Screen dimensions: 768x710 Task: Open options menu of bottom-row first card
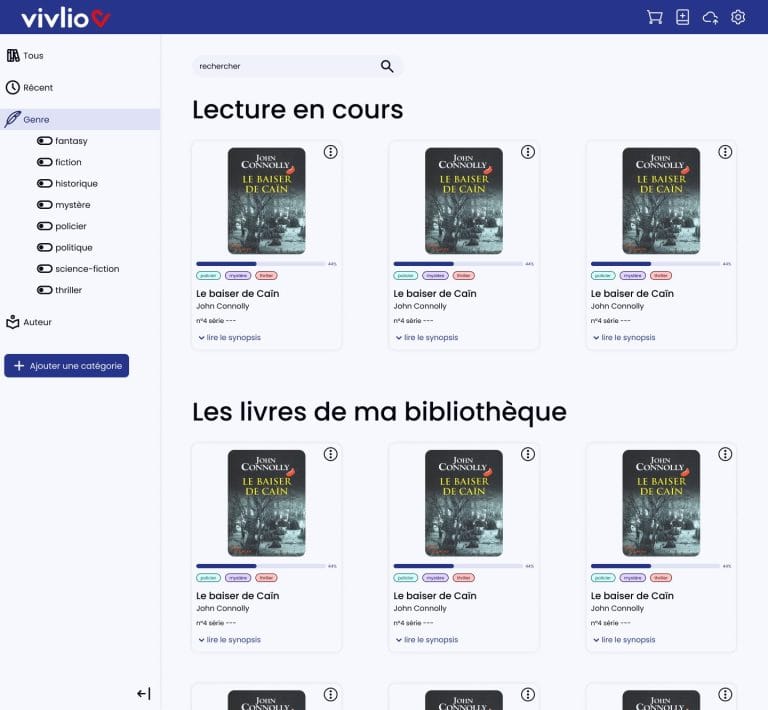331,694
